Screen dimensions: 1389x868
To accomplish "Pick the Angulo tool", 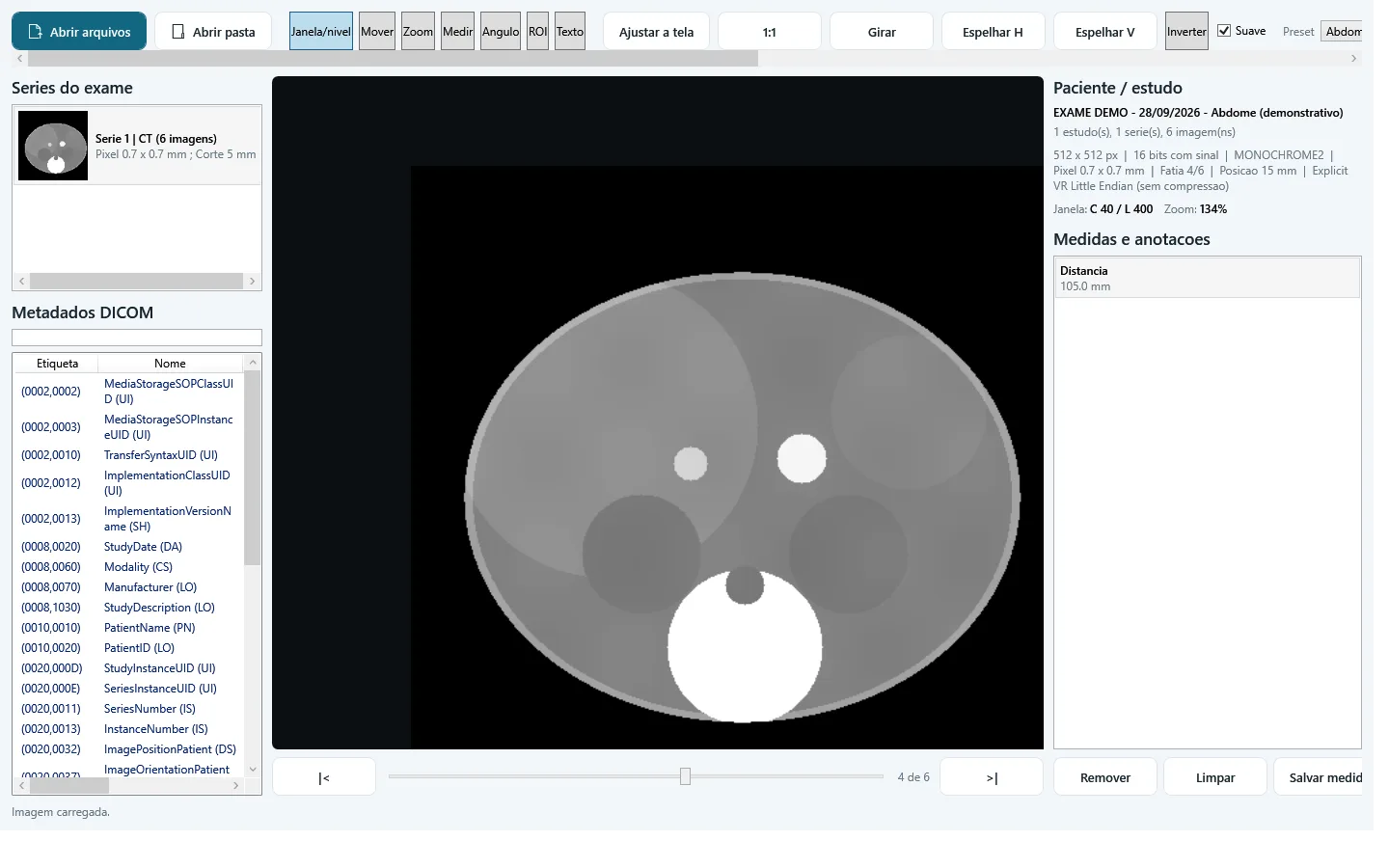I will point(501,32).
